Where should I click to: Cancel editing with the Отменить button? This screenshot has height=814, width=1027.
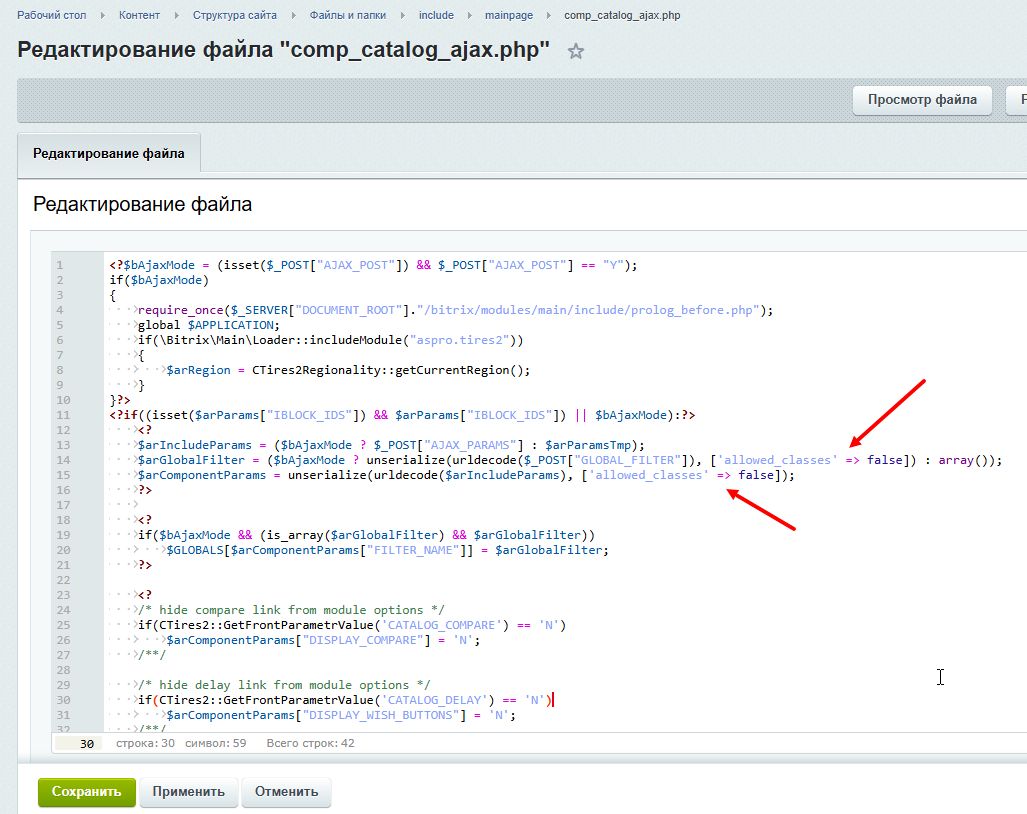tap(286, 791)
